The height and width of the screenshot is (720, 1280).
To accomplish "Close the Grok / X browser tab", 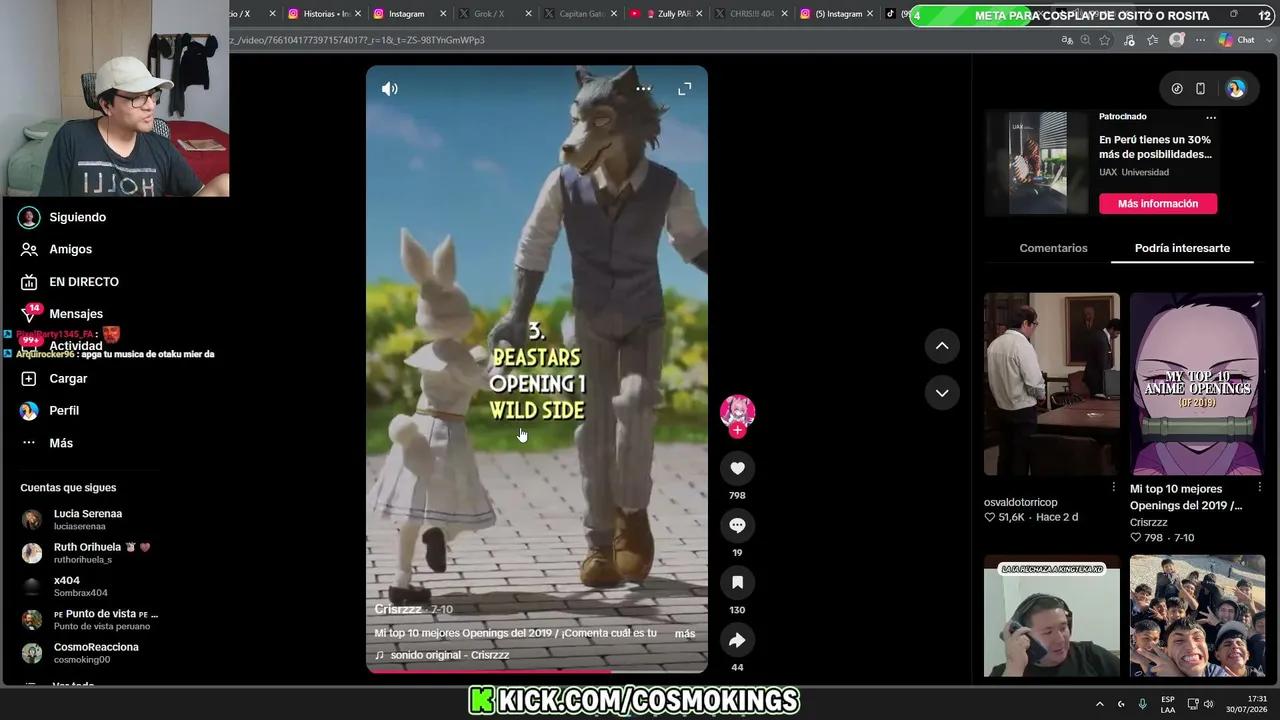I will (529, 14).
